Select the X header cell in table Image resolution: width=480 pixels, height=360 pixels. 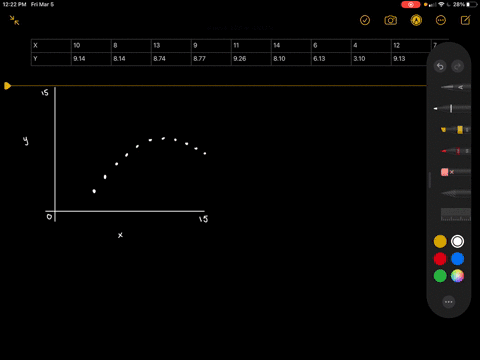pyautogui.click(x=51, y=46)
